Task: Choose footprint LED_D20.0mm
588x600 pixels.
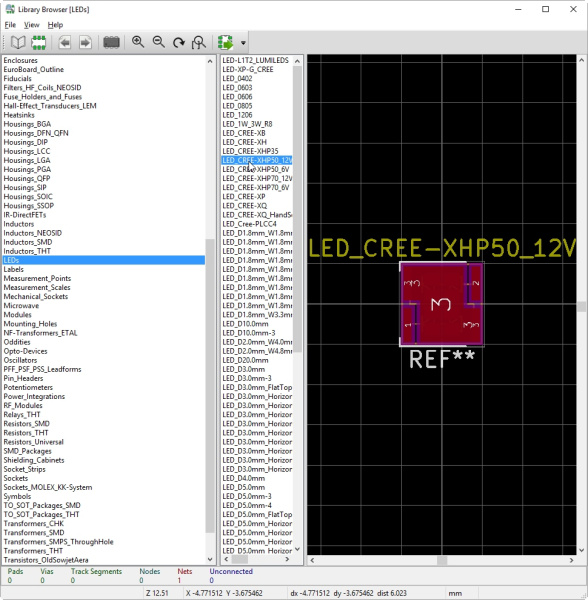Action: 245,360
